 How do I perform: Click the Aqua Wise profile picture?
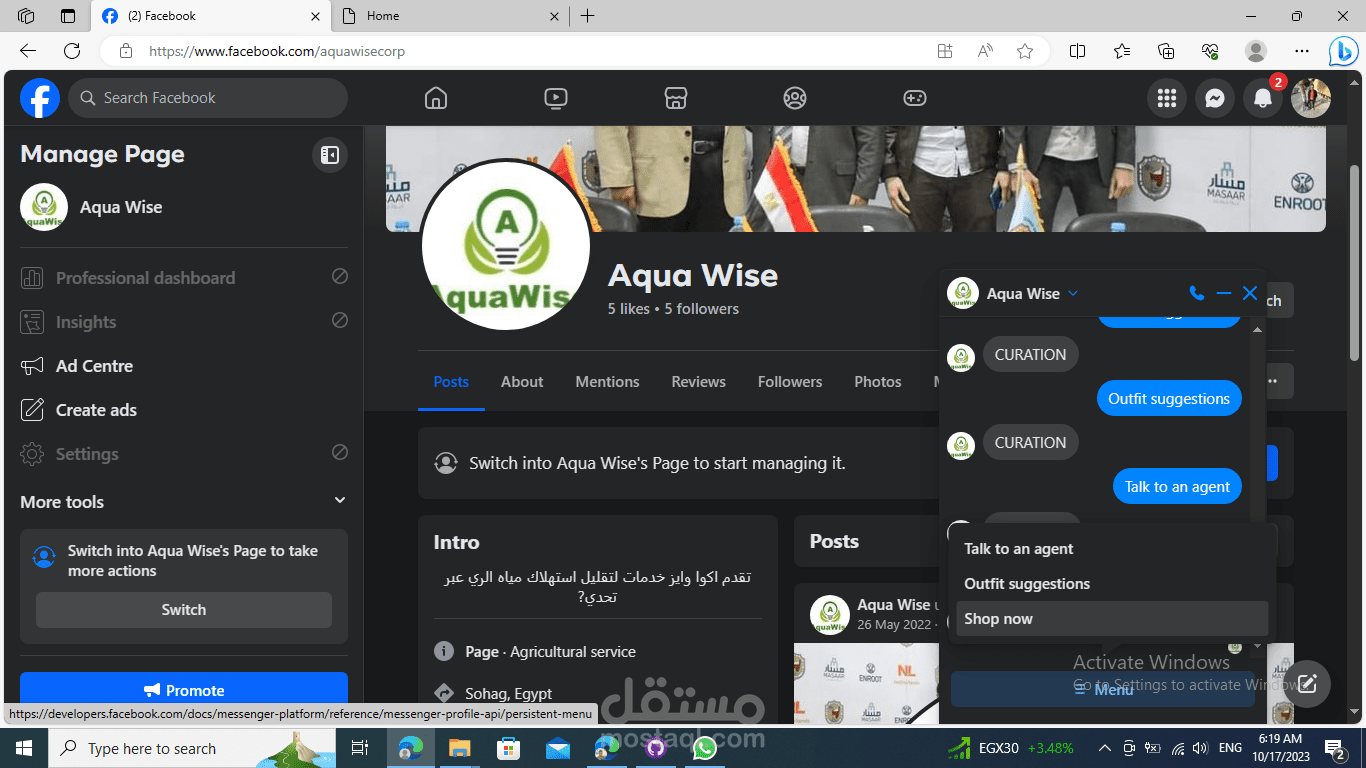[506, 245]
